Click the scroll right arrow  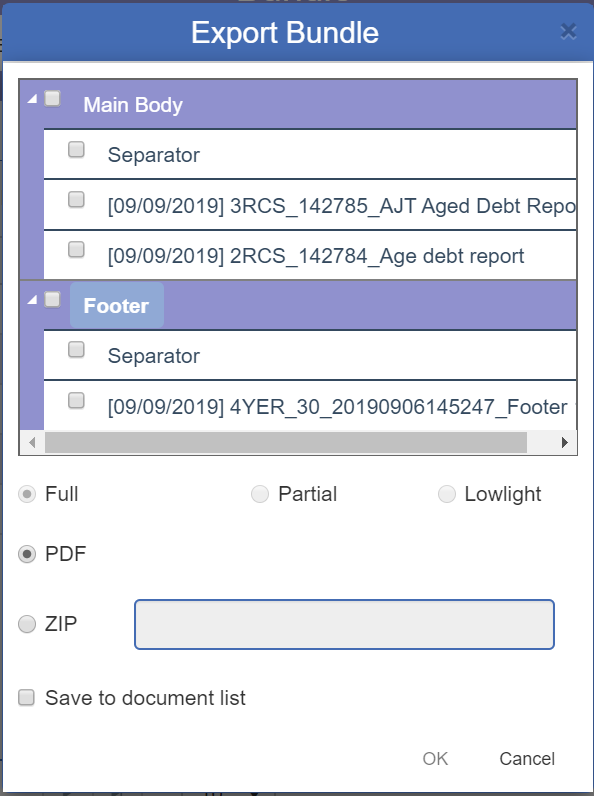565,443
